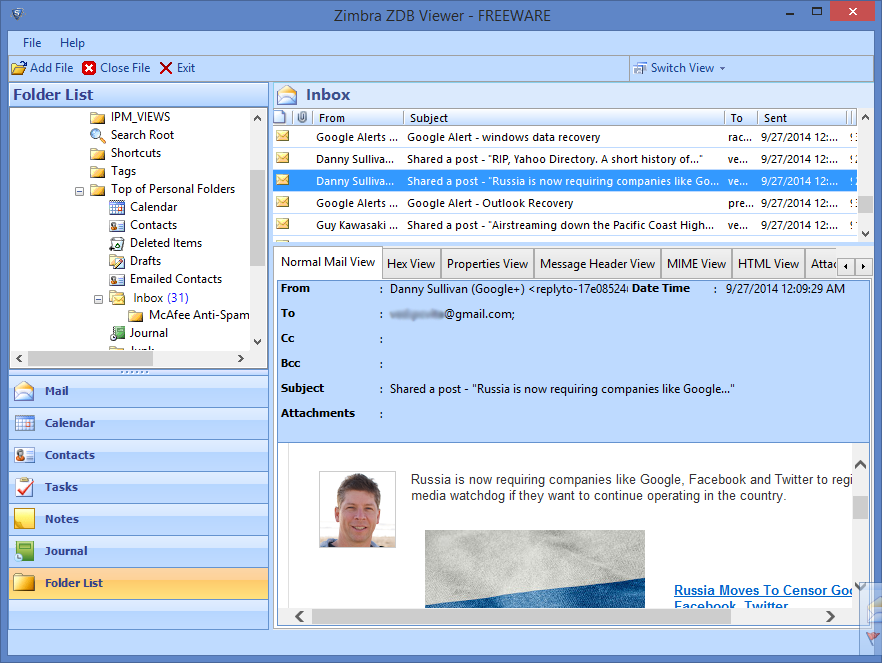Click the Inbox header envelope icon
The image size is (882, 663).
point(287,95)
